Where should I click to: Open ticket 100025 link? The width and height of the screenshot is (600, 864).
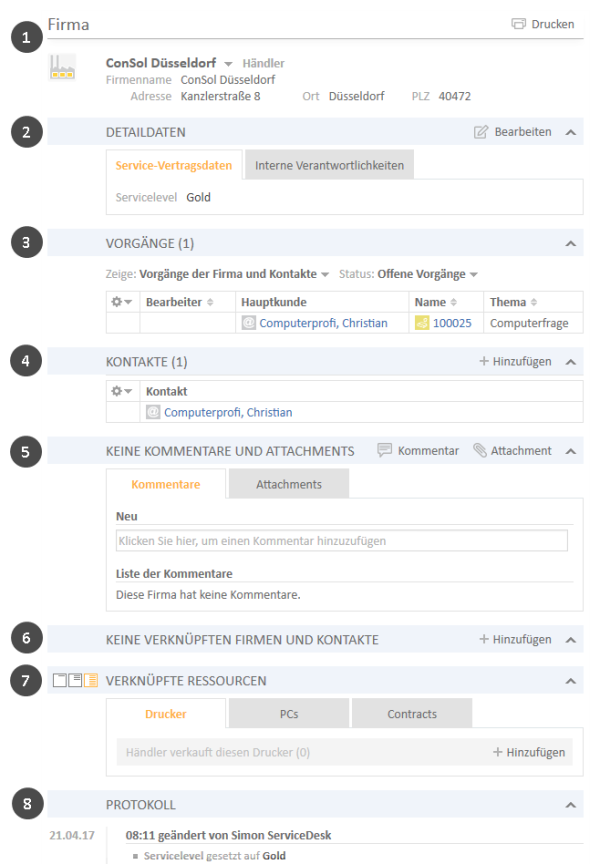452,323
